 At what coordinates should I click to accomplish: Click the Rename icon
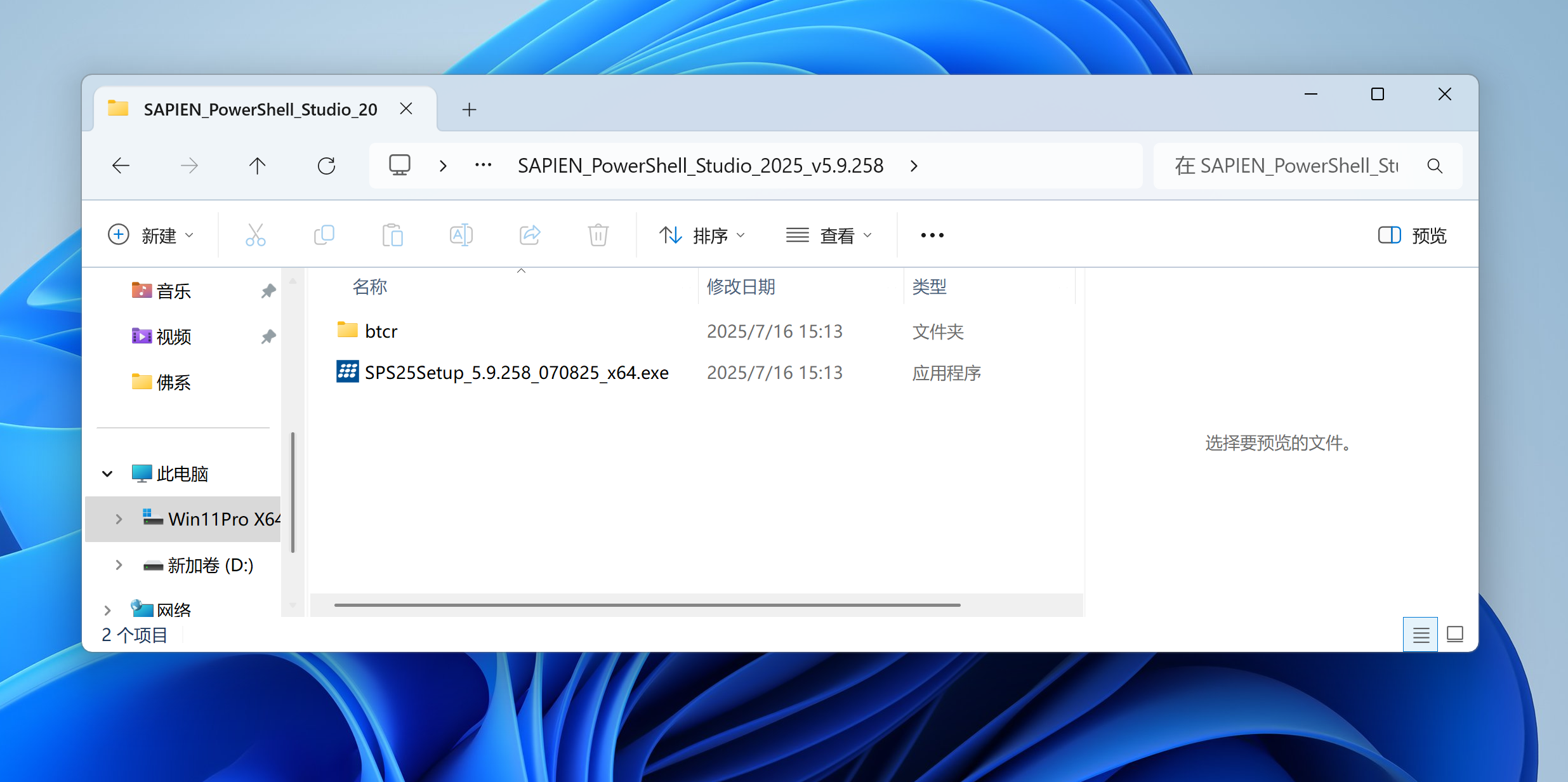click(461, 235)
